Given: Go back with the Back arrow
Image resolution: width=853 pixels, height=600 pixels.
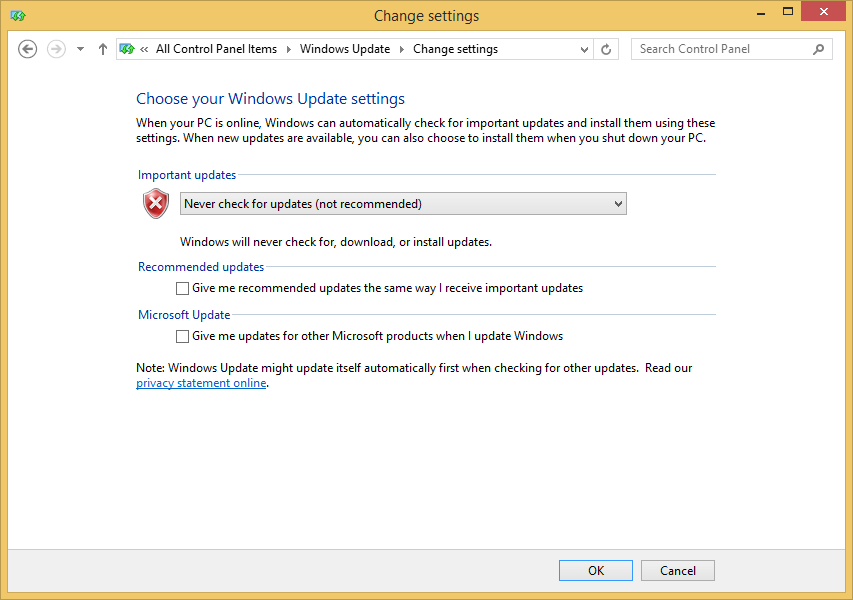Looking at the screenshot, I should click(27, 49).
